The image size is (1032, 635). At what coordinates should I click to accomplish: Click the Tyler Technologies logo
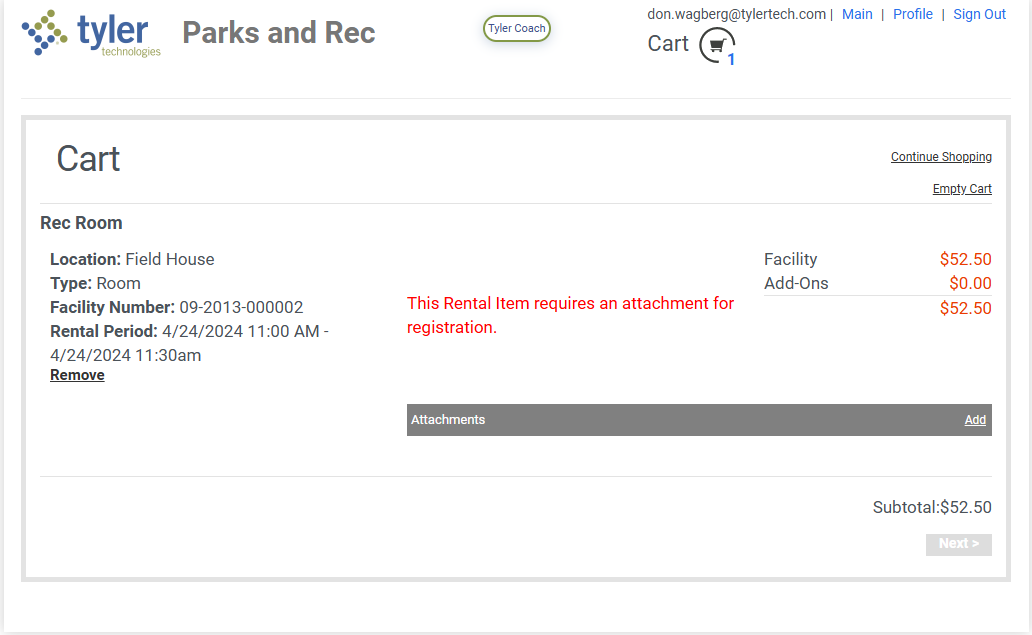91,33
